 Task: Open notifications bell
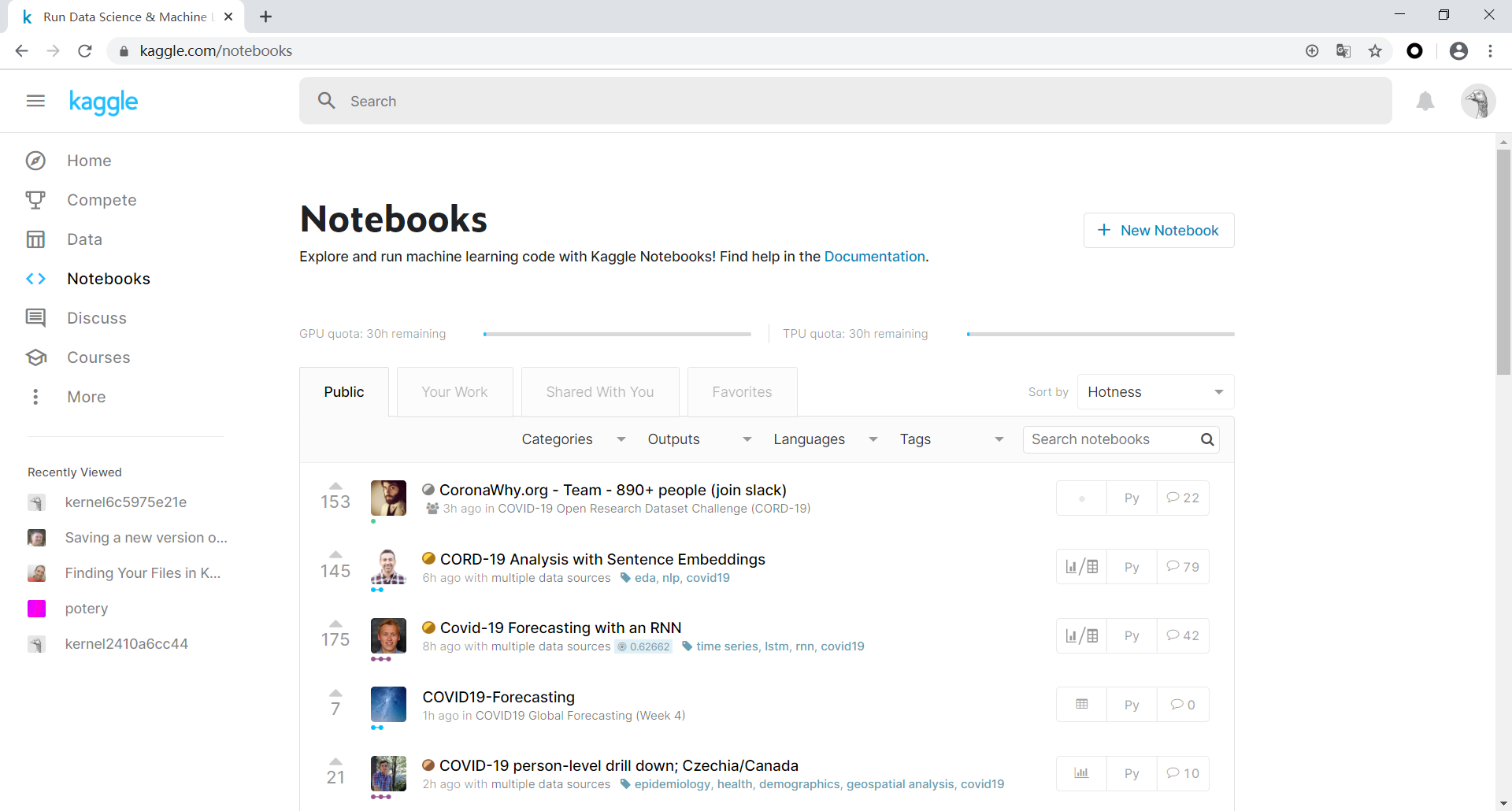tap(1425, 101)
